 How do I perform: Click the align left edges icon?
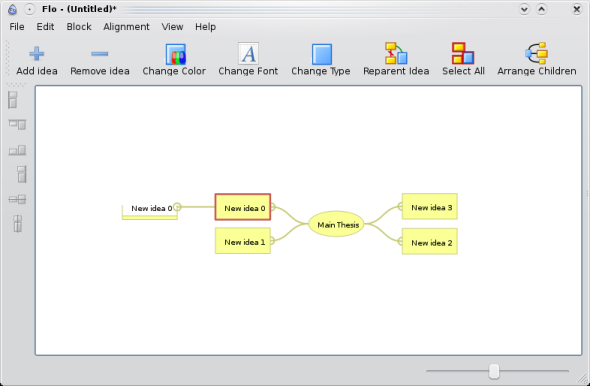(13, 100)
